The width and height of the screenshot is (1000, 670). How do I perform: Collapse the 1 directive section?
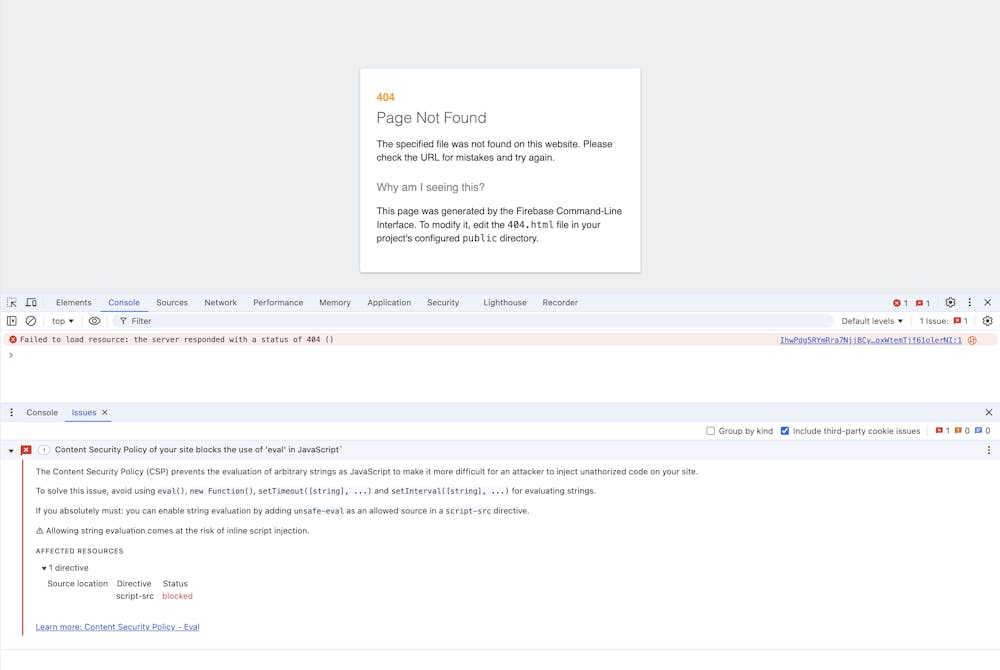tap(44, 568)
